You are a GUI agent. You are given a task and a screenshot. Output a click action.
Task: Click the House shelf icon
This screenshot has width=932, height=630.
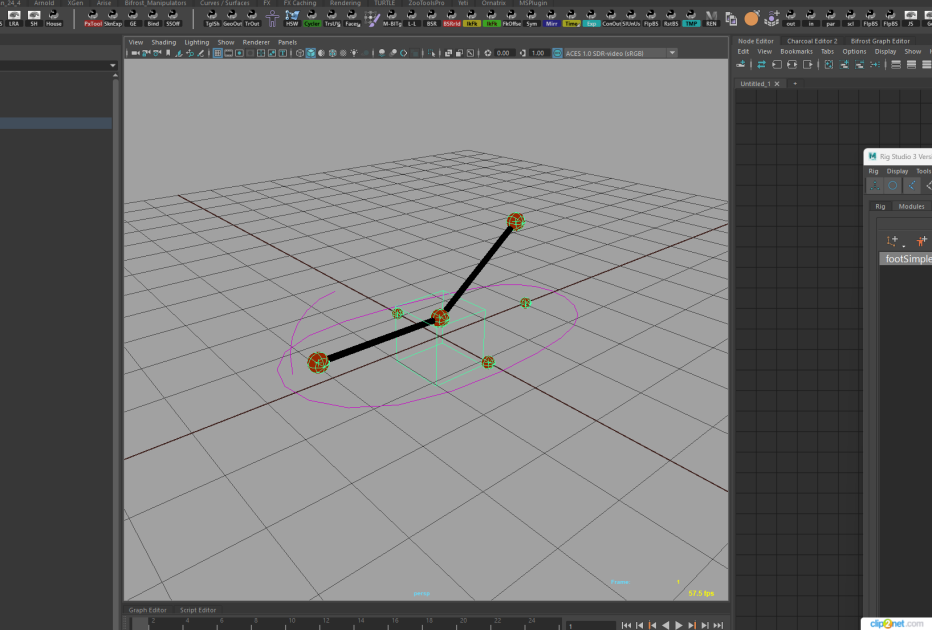[53, 18]
